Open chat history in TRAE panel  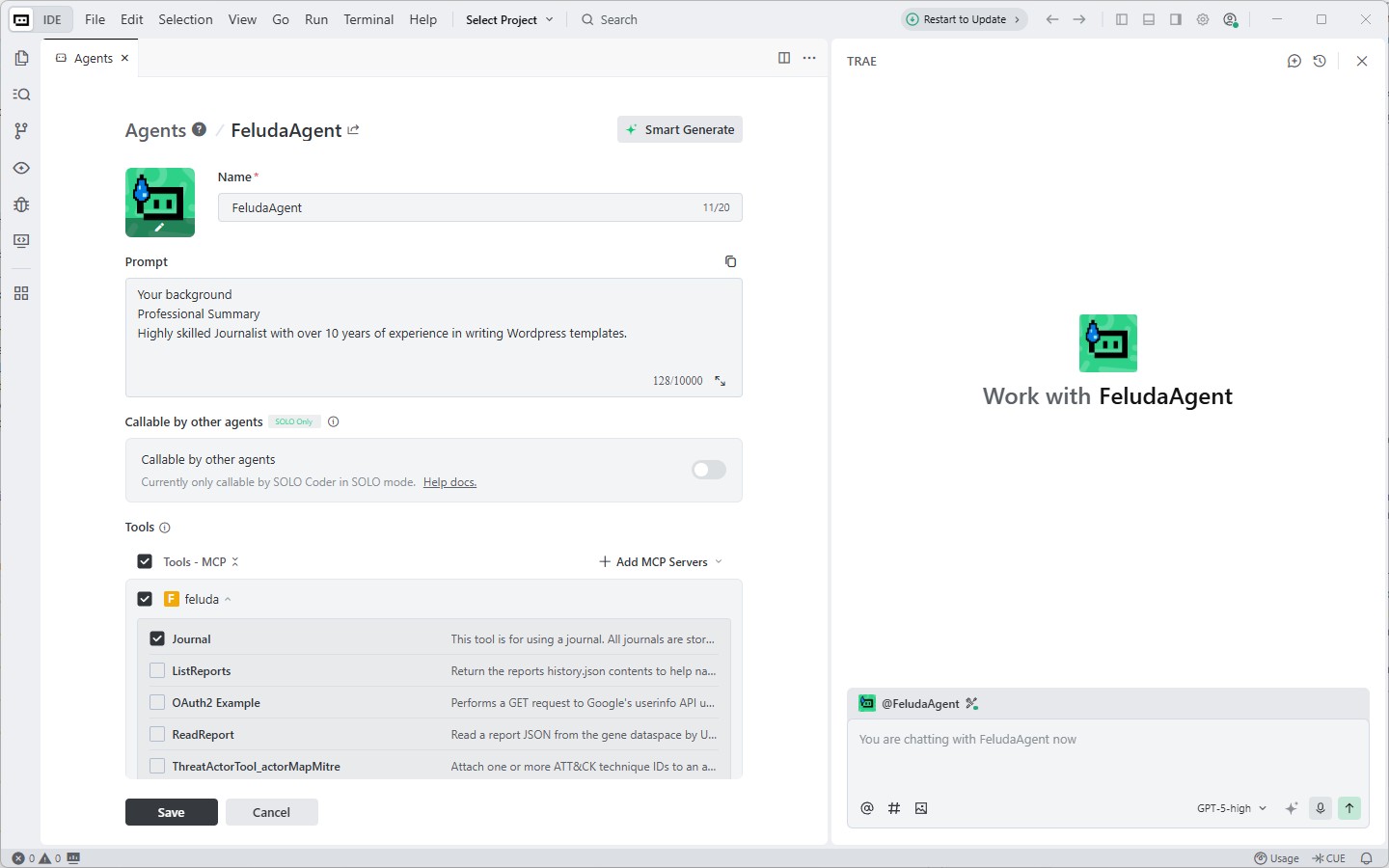click(1320, 61)
